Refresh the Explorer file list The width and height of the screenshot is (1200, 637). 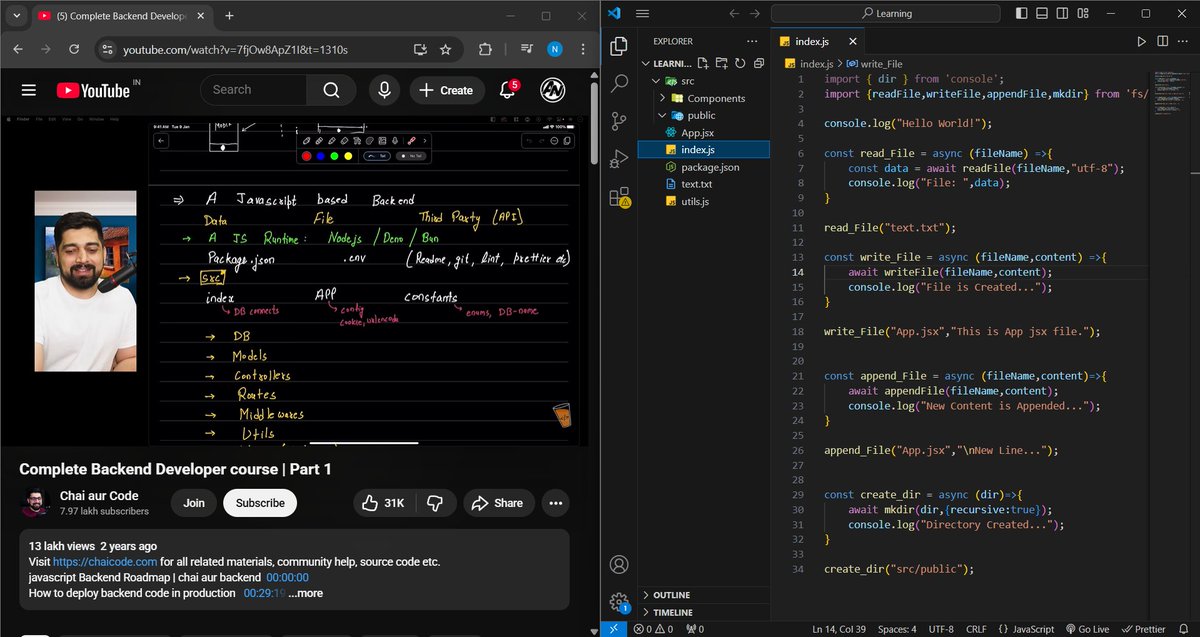(x=740, y=62)
